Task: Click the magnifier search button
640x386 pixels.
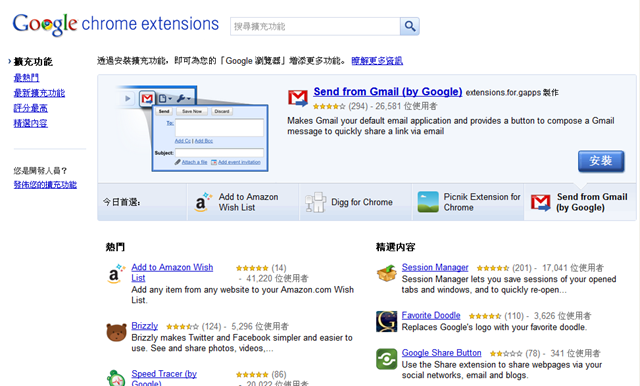Action: click(409, 27)
